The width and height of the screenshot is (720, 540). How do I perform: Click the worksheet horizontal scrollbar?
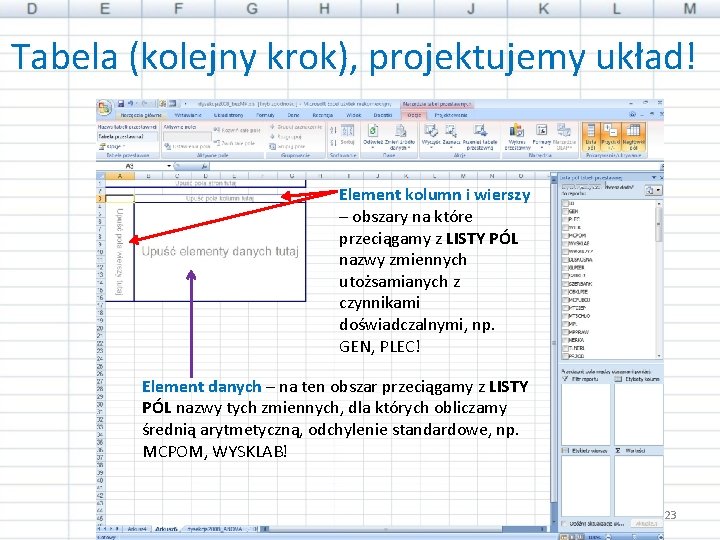tap(404, 529)
